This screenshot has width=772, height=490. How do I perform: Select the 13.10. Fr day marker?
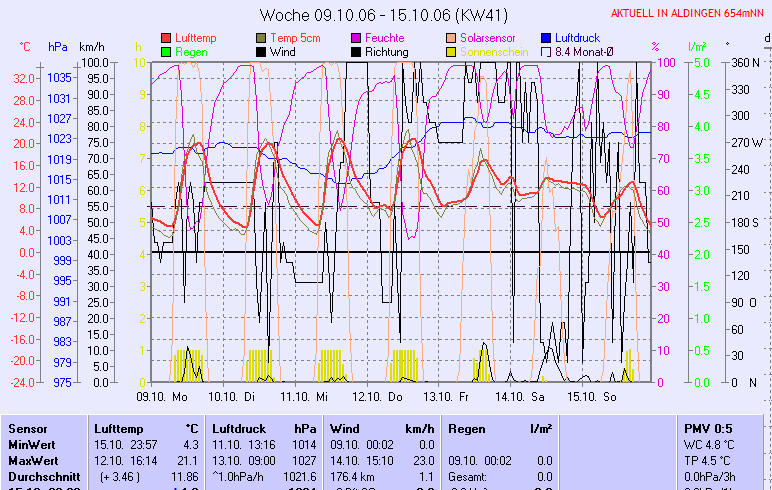446,396
